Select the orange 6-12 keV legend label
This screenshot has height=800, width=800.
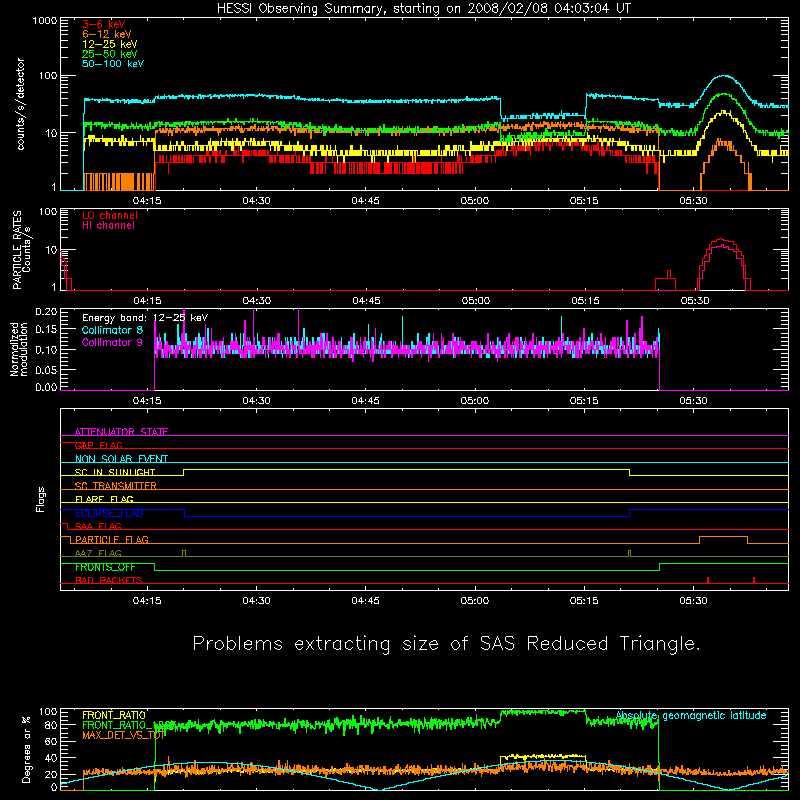(107, 34)
